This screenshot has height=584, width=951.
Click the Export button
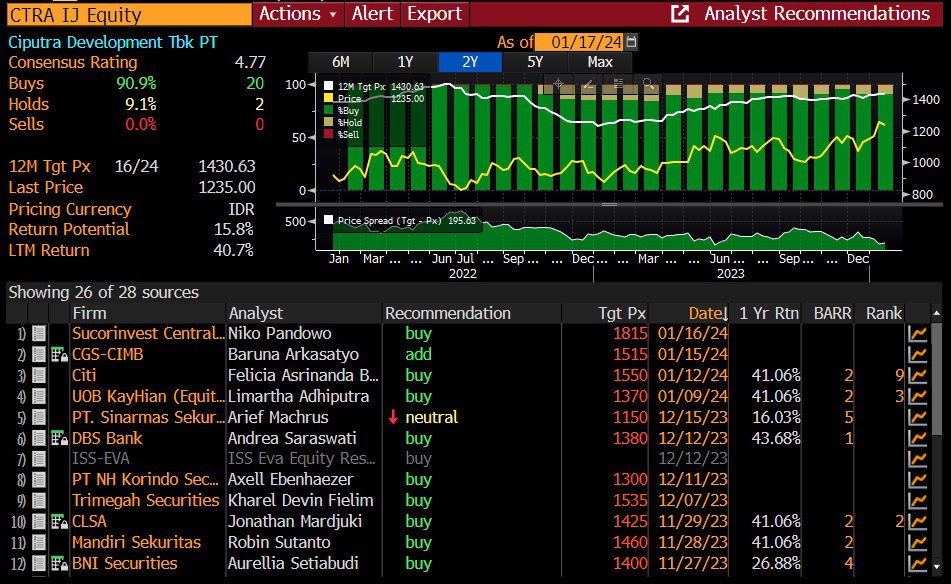tap(434, 14)
